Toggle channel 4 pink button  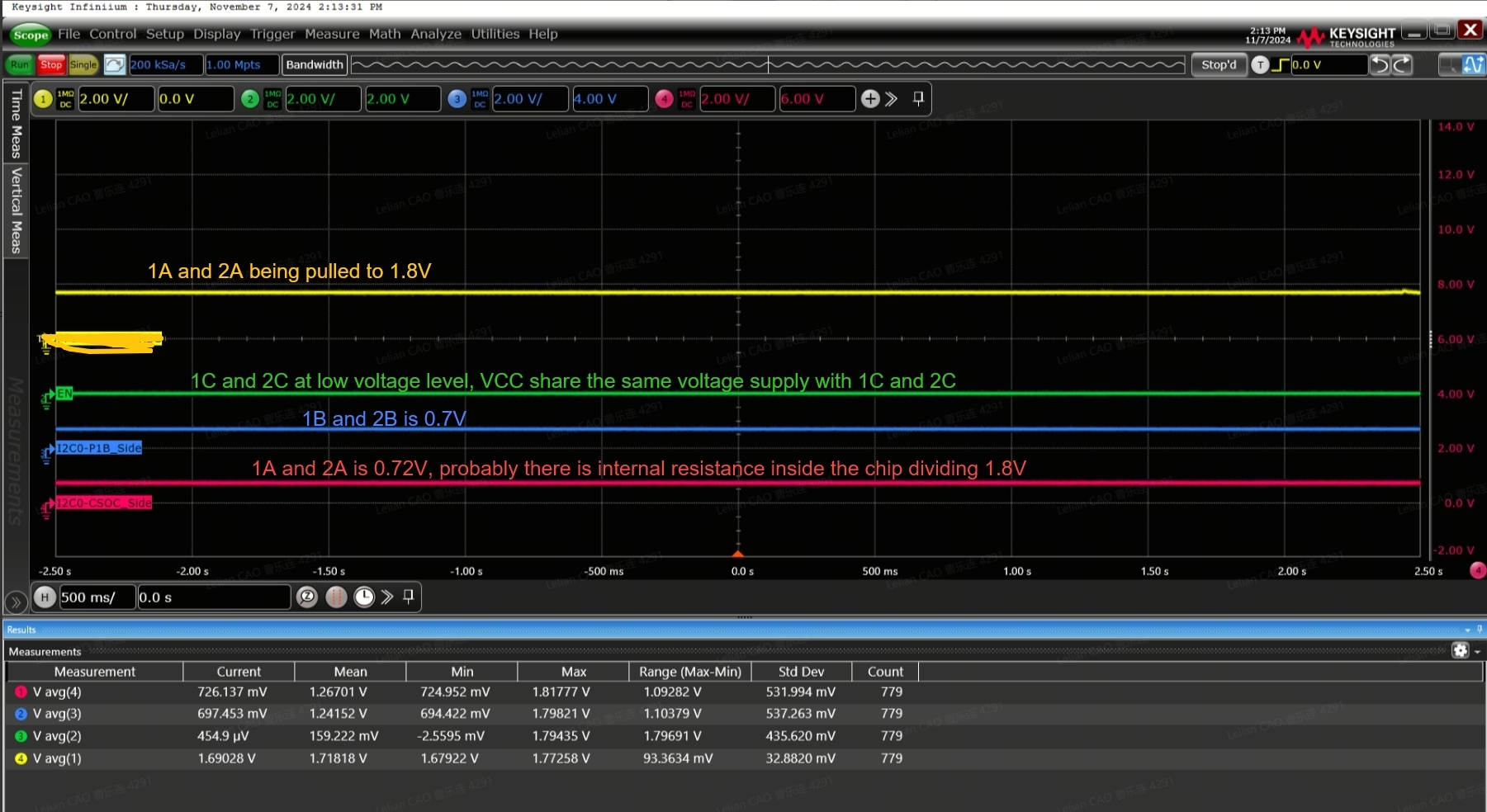[x=665, y=99]
